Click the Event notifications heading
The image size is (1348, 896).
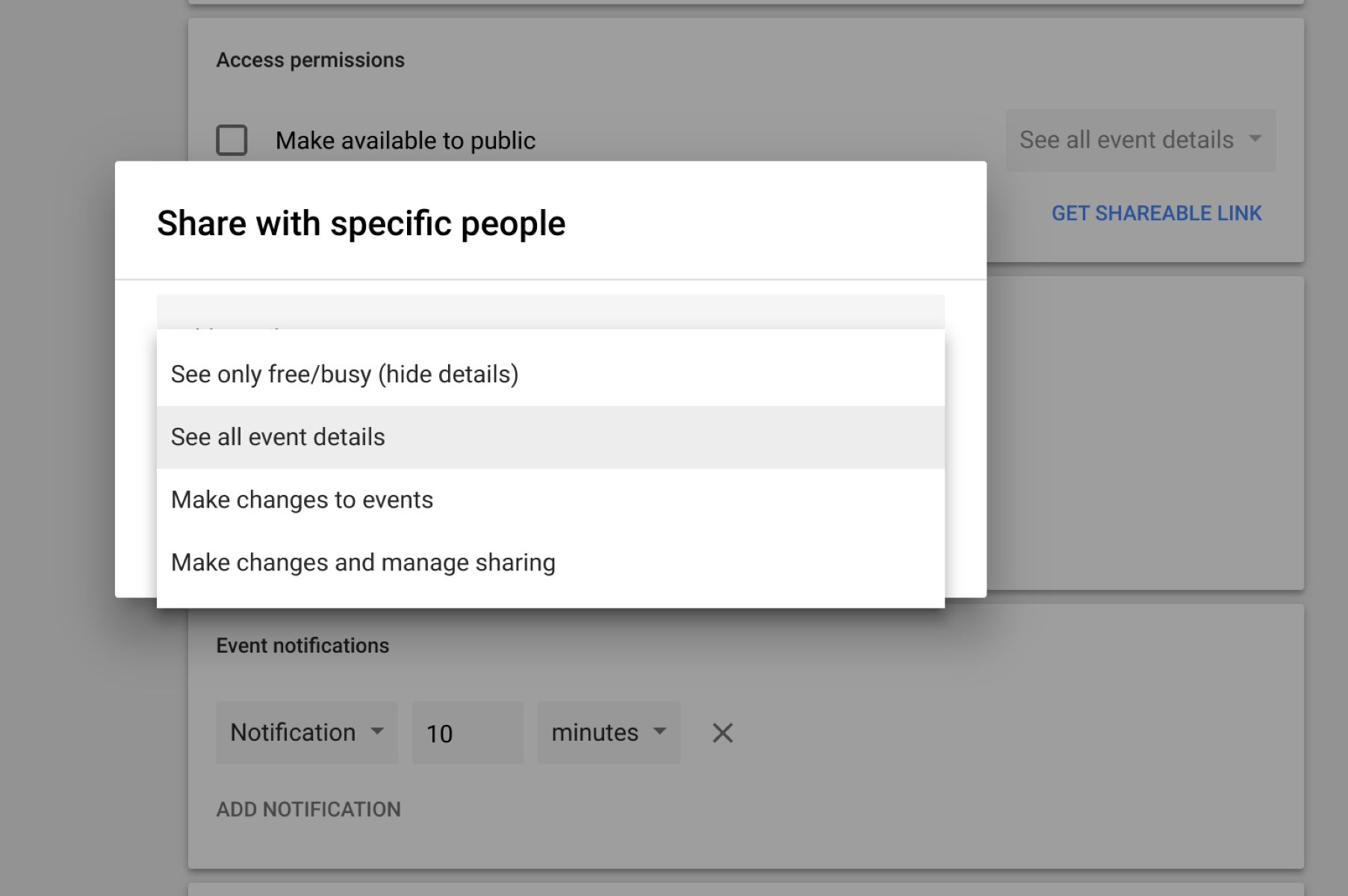point(302,645)
